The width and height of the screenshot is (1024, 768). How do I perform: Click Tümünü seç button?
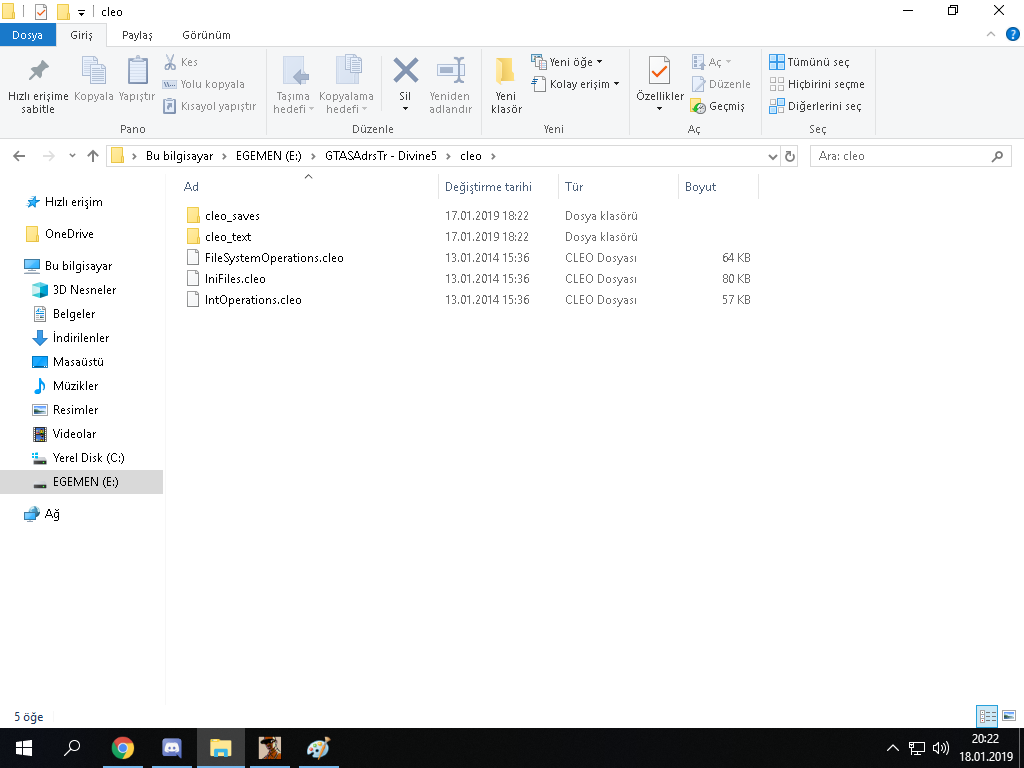tap(810, 62)
